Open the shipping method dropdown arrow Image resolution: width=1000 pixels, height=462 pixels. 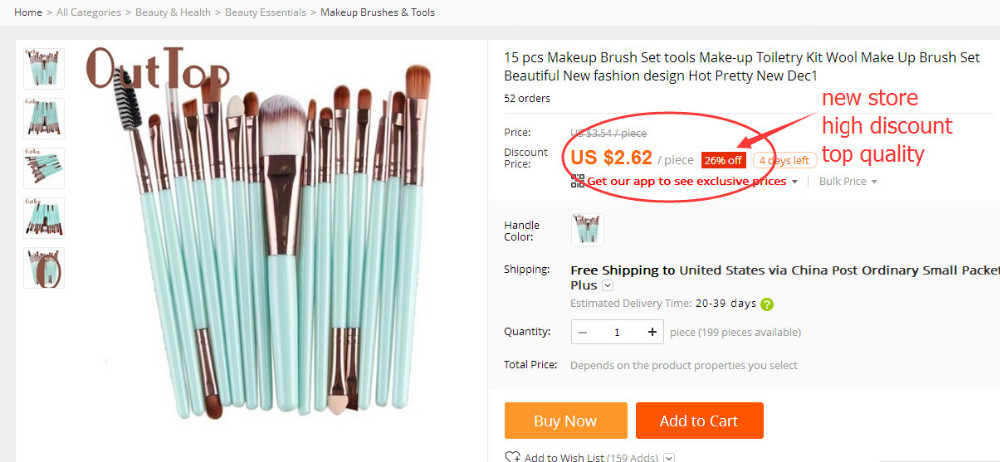pos(607,286)
